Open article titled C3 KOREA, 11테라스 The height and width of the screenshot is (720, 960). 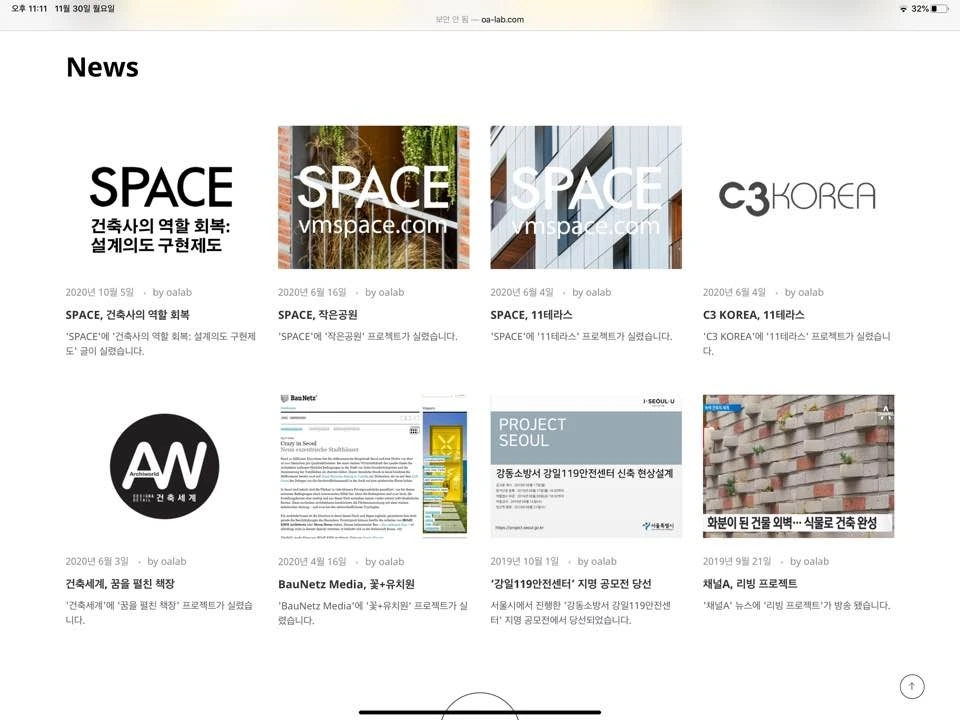point(754,315)
